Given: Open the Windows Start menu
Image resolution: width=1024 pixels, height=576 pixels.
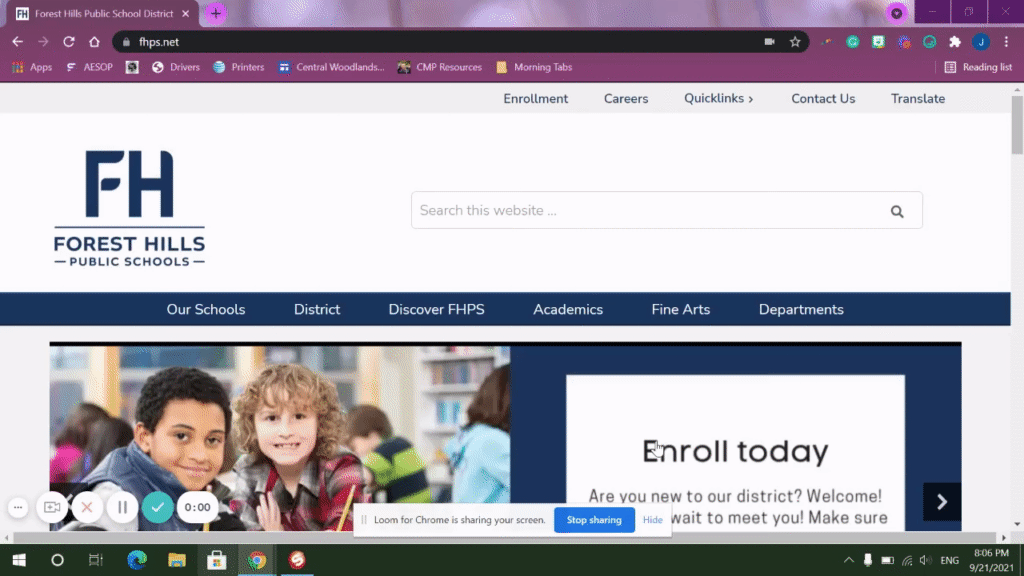Looking at the screenshot, I should coord(19,560).
